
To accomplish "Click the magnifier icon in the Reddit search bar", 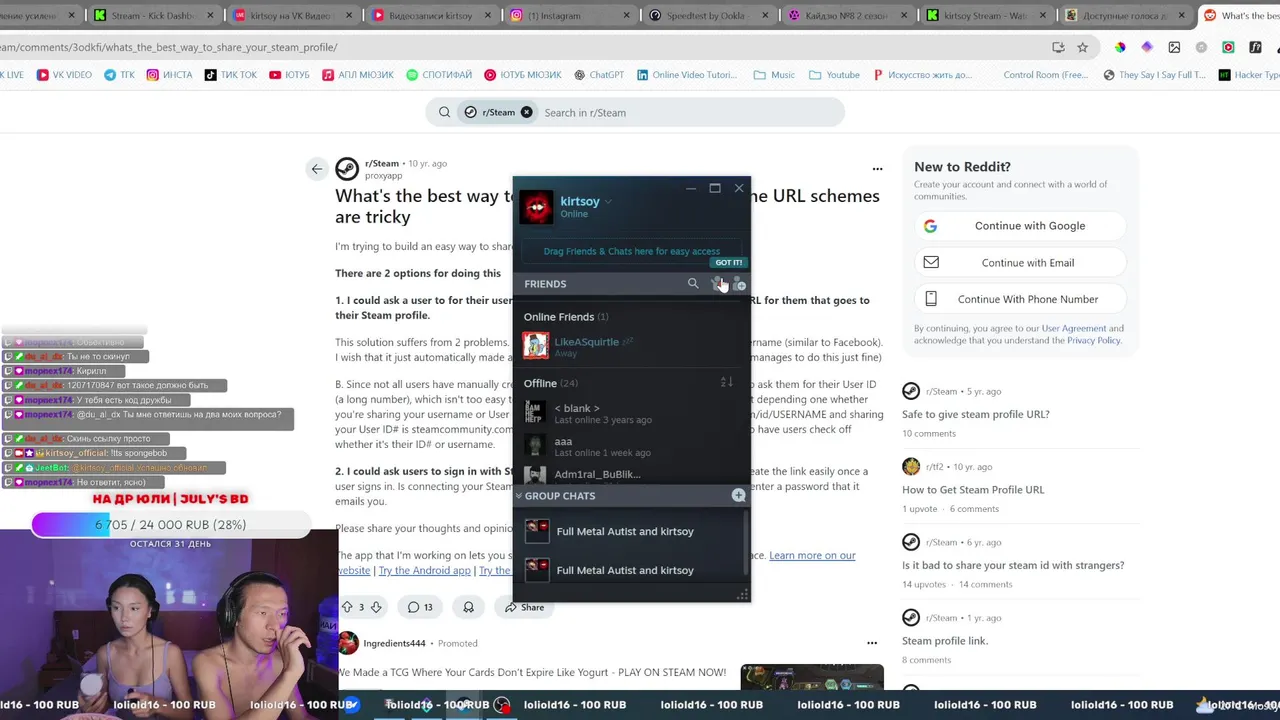I will click(444, 112).
